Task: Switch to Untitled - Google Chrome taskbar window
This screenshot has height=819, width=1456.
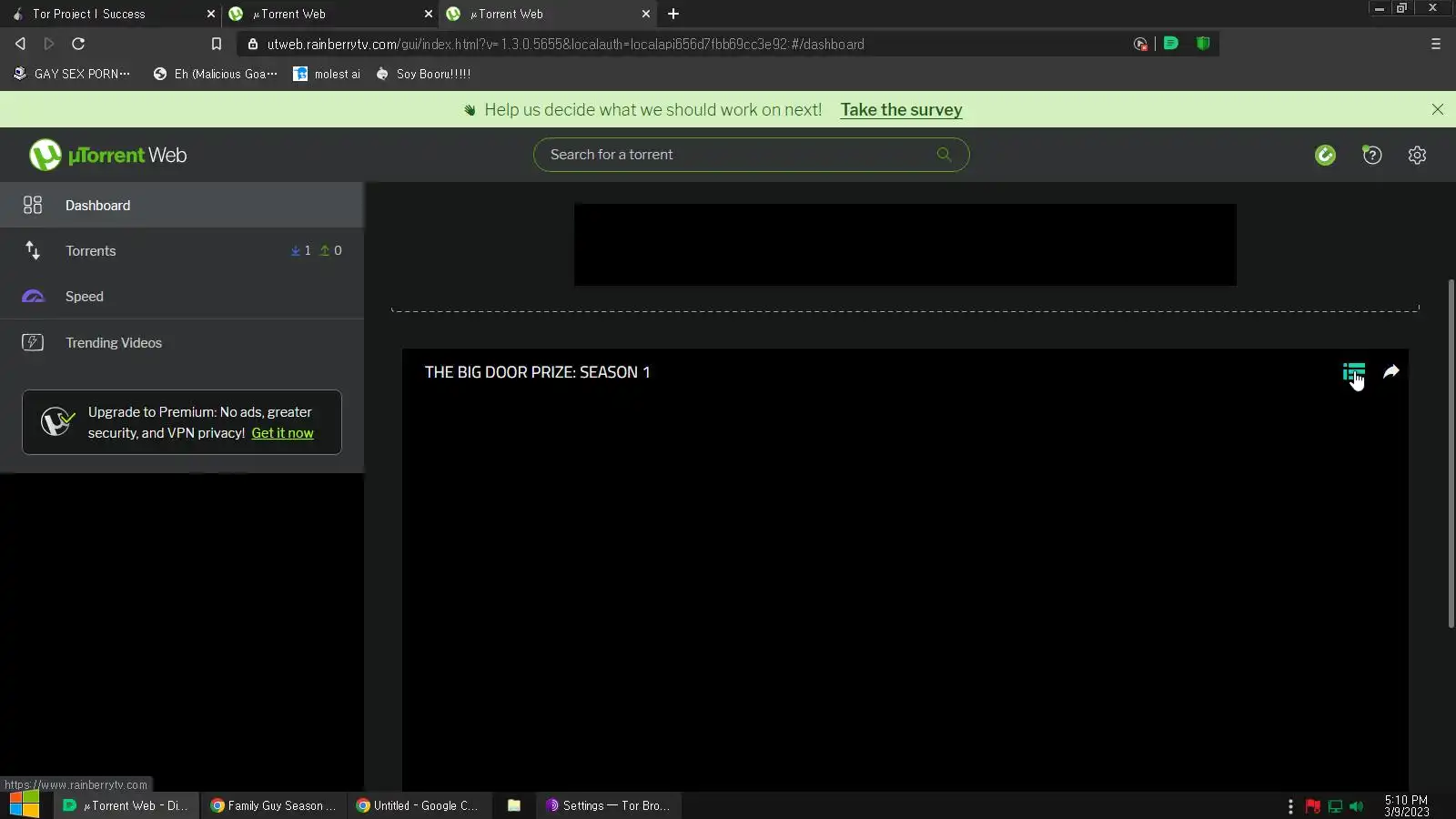Action: click(x=418, y=805)
